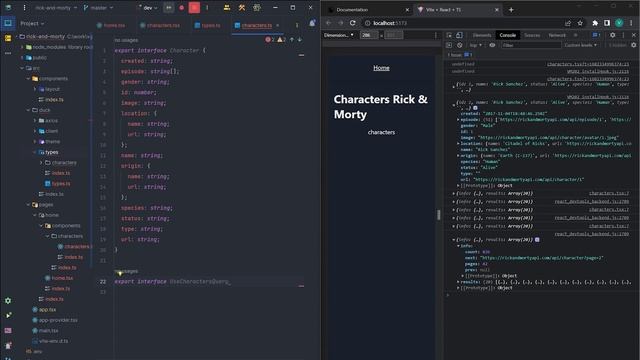This screenshot has height=360, width=640.
Task: Collapse the pages folder
Action: click(x=29, y=204)
